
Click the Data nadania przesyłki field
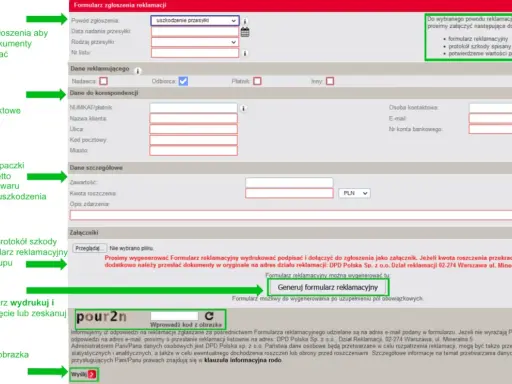(195, 32)
